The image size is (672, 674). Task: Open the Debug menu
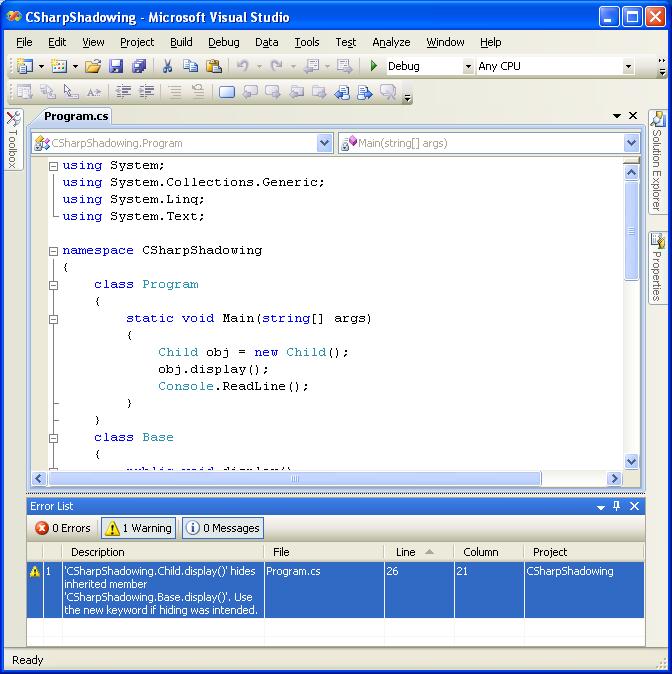(224, 42)
